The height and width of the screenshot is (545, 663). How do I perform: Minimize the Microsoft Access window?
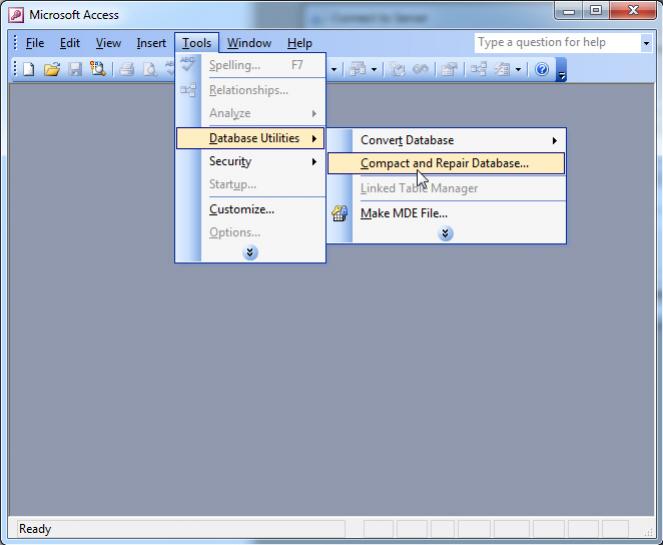coord(569,11)
